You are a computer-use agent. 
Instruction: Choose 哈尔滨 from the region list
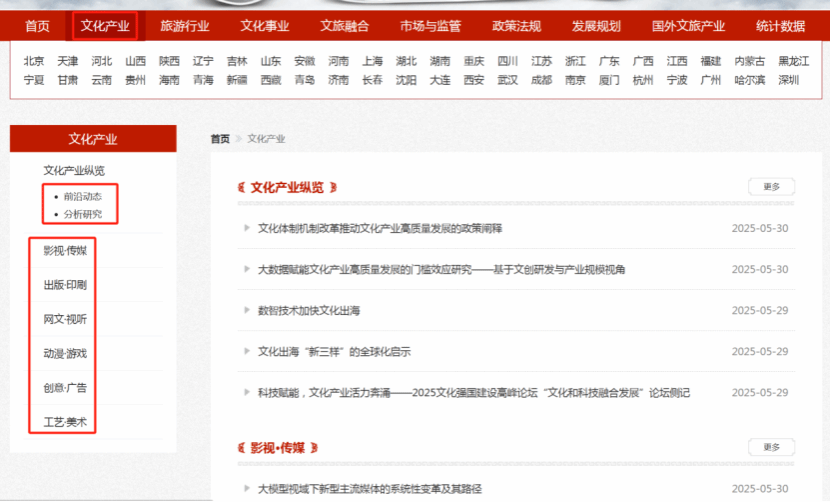[750, 80]
